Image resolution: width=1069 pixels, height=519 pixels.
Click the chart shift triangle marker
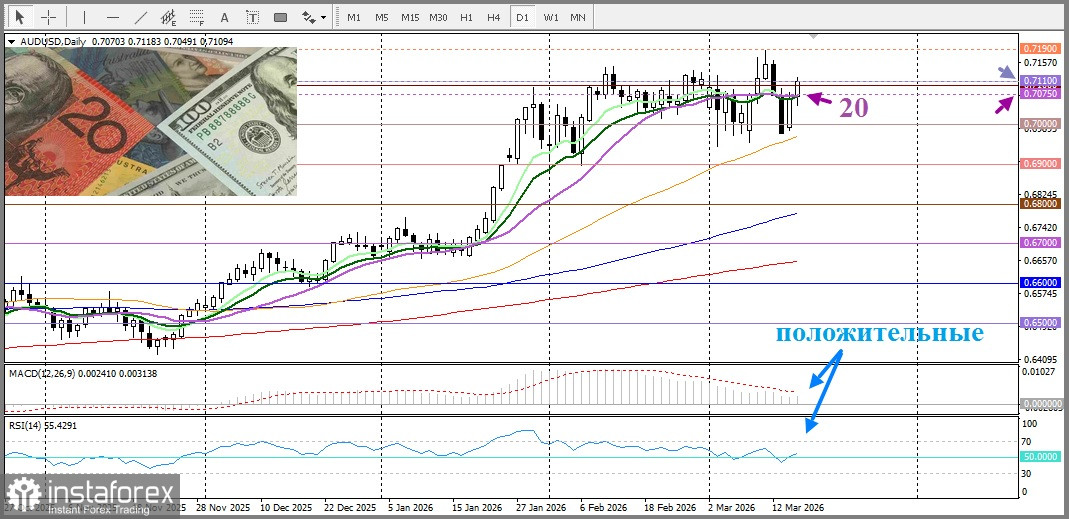pos(813,36)
